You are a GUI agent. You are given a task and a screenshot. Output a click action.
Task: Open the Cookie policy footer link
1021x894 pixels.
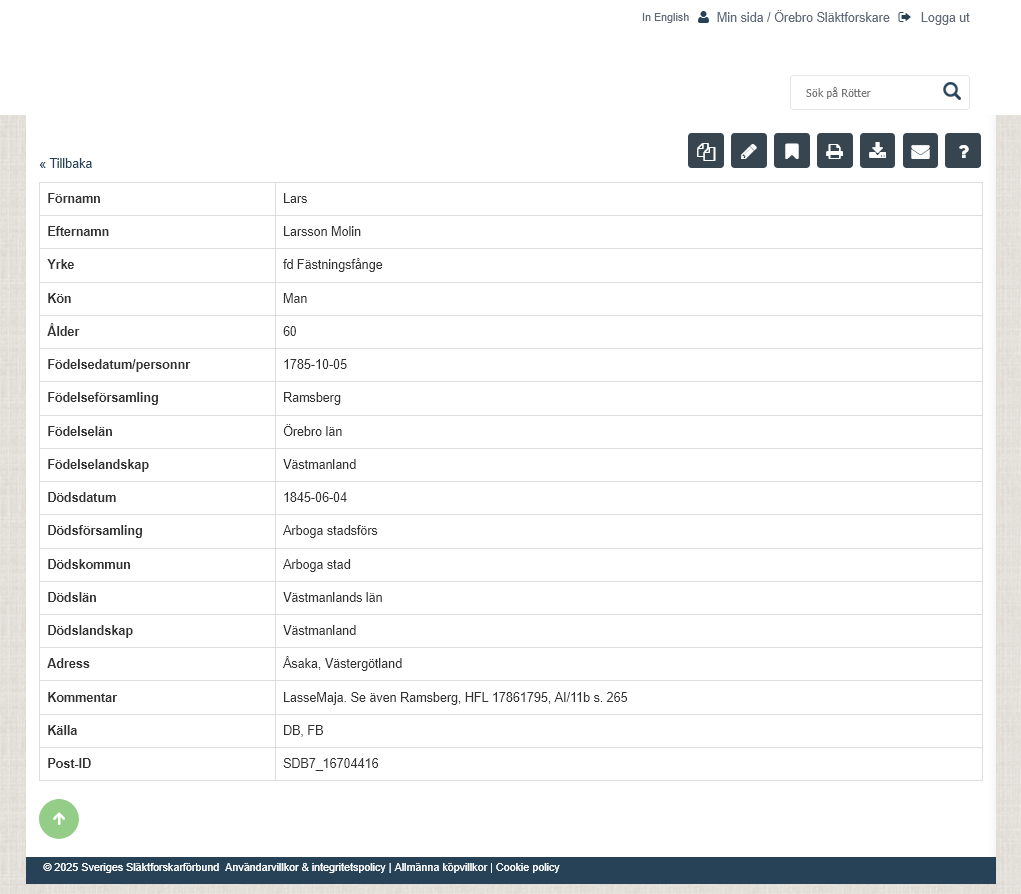tap(527, 868)
